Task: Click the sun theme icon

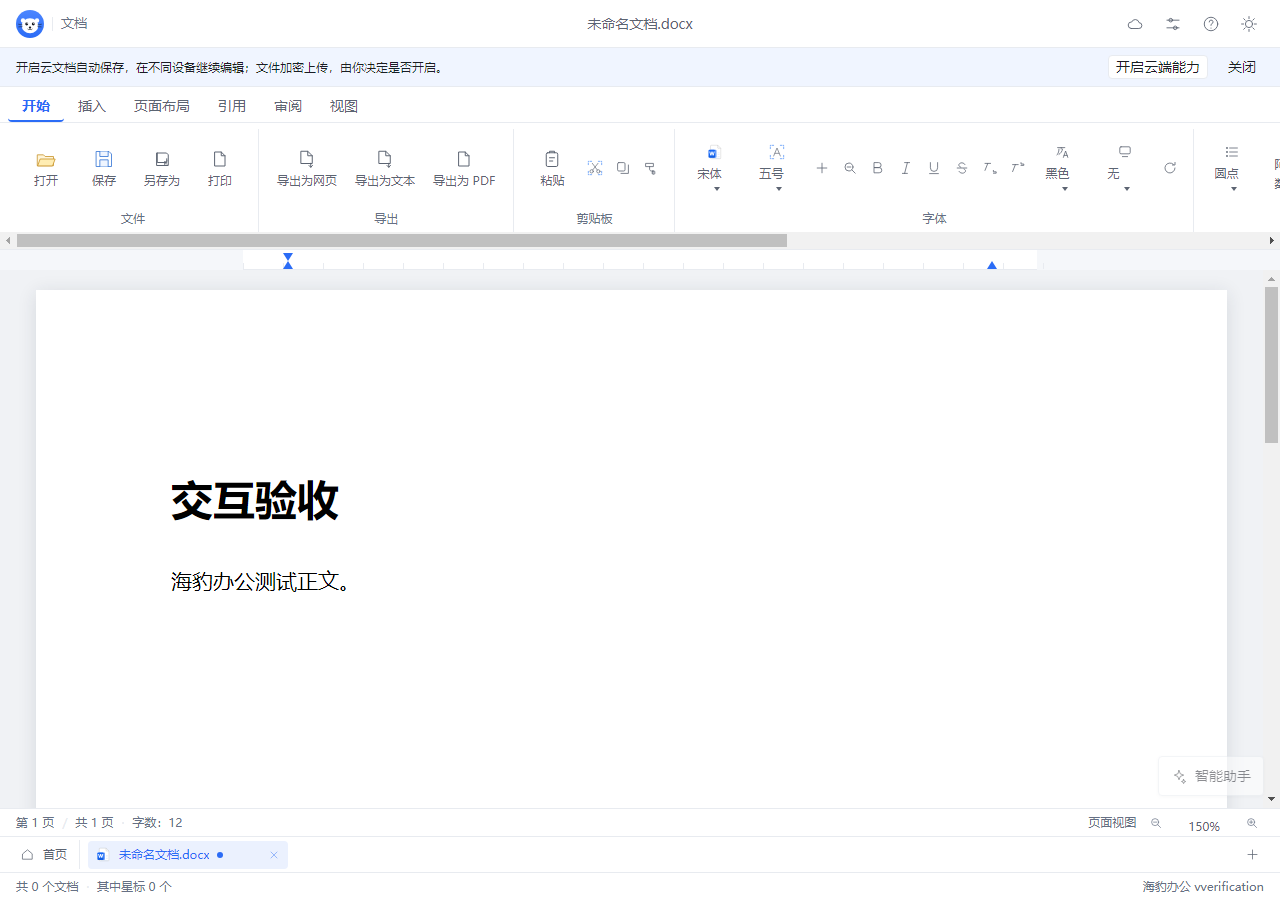Action: (1249, 24)
